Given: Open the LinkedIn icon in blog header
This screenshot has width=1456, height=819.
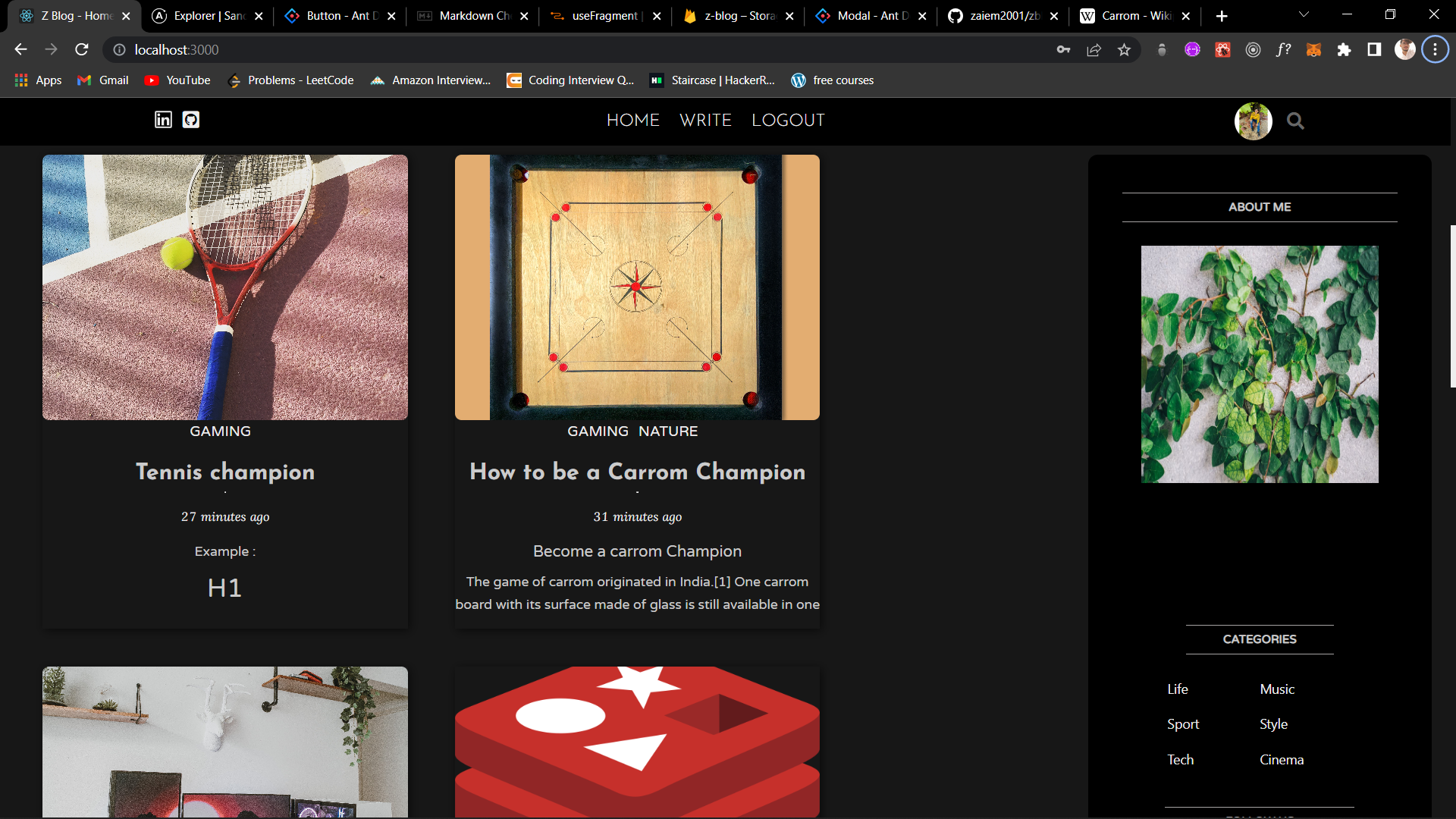Looking at the screenshot, I should [163, 120].
